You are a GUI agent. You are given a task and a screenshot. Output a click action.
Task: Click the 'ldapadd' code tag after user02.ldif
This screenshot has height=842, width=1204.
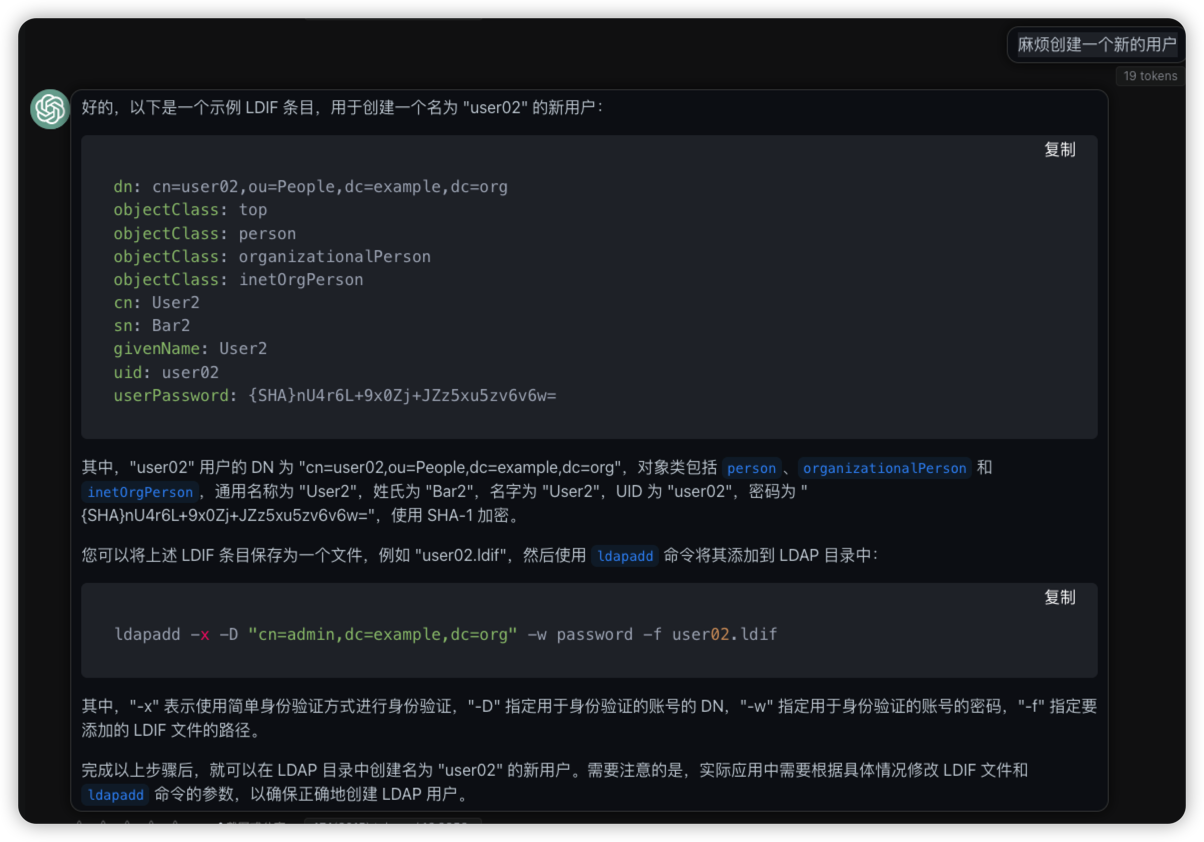tap(624, 556)
